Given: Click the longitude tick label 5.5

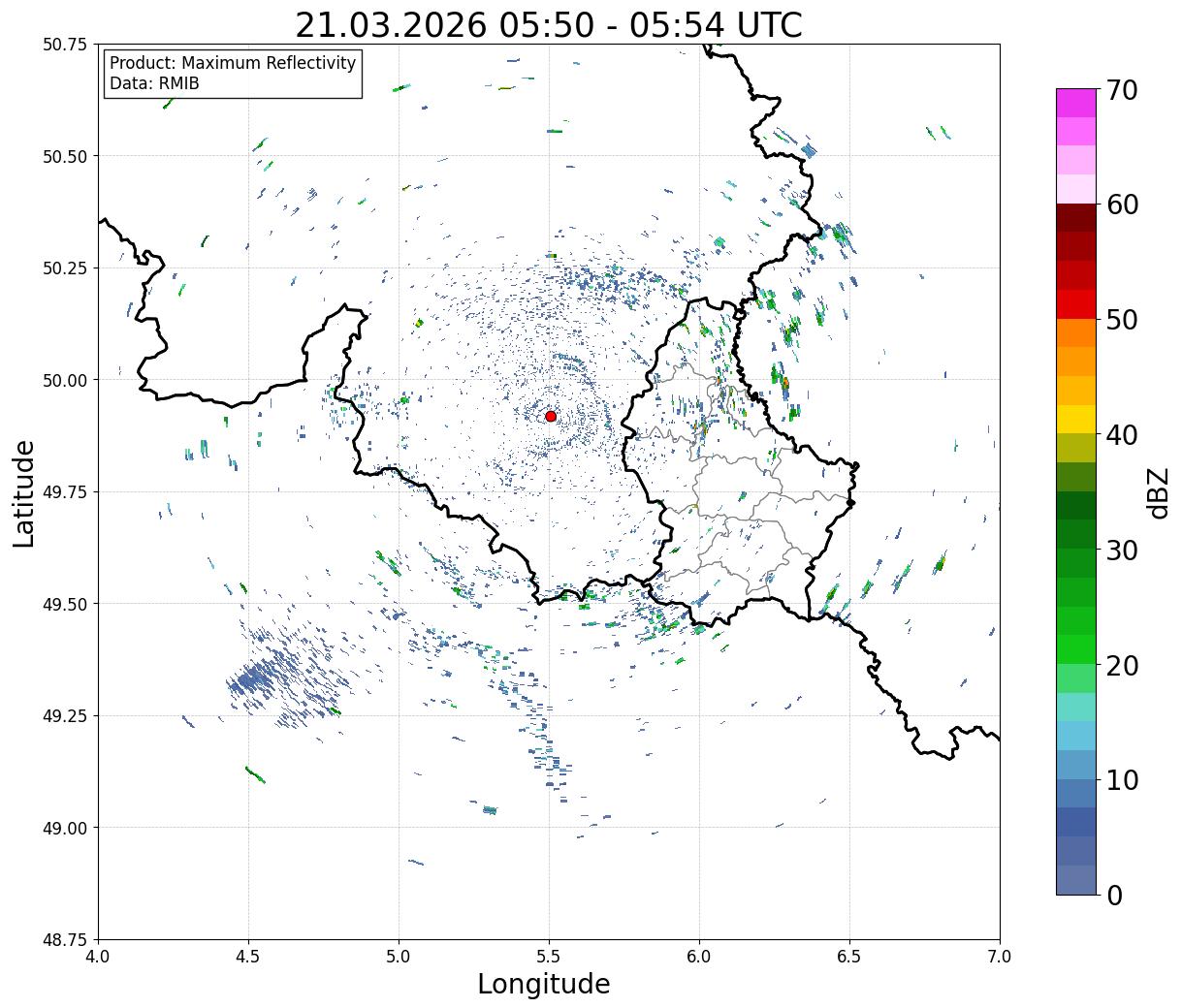Looking at the screenshot, I should pos(549,957).
